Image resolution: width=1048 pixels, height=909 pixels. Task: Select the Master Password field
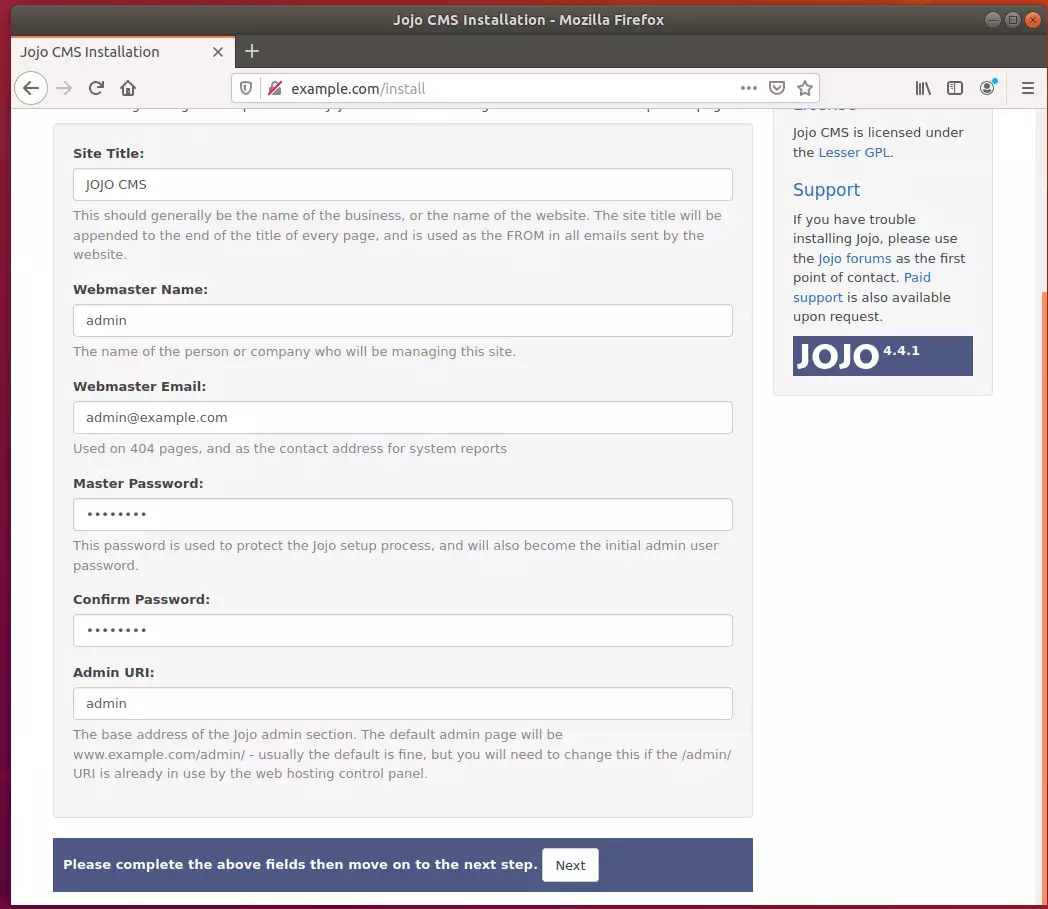pyautogui.click(x=402, y=514)
